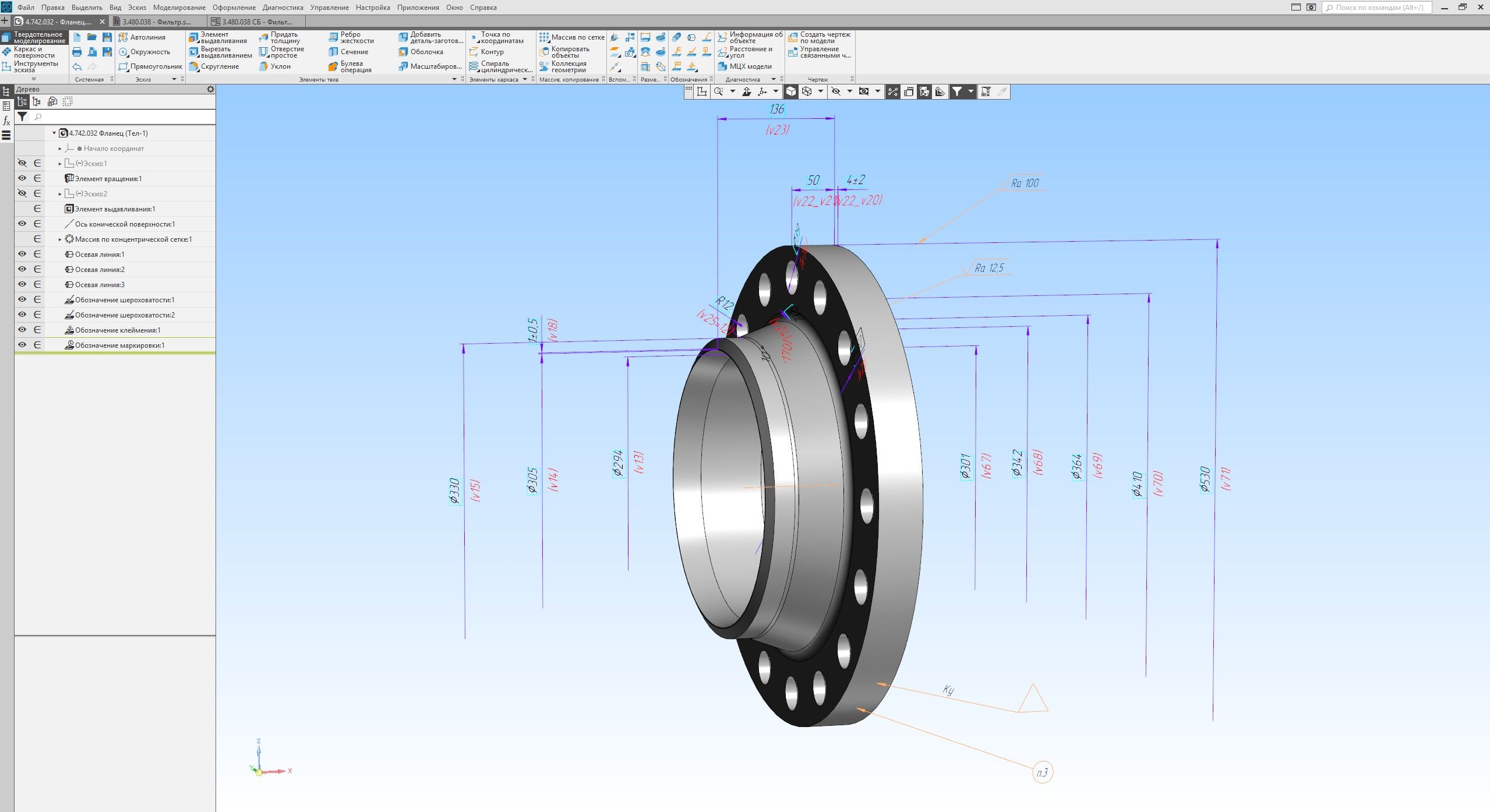Expand Массив по концентрической сетке:1 node

click(60, 239)
